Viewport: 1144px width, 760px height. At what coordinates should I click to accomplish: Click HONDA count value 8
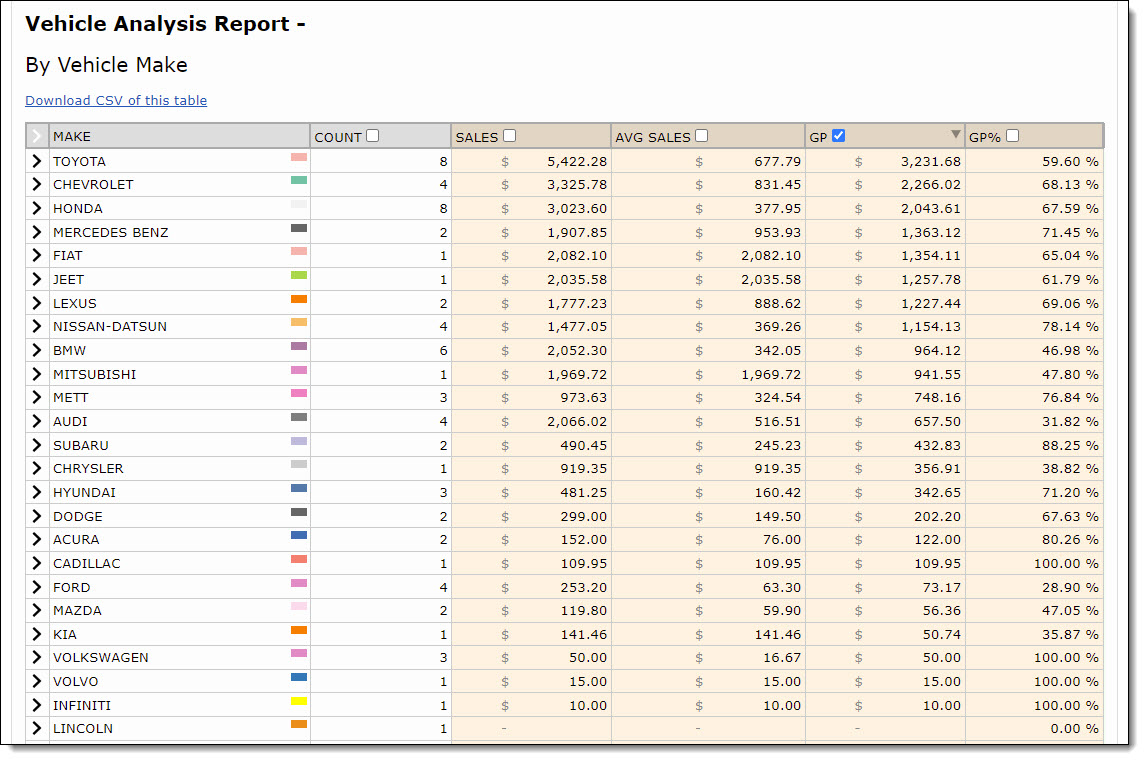coord(443,209)
